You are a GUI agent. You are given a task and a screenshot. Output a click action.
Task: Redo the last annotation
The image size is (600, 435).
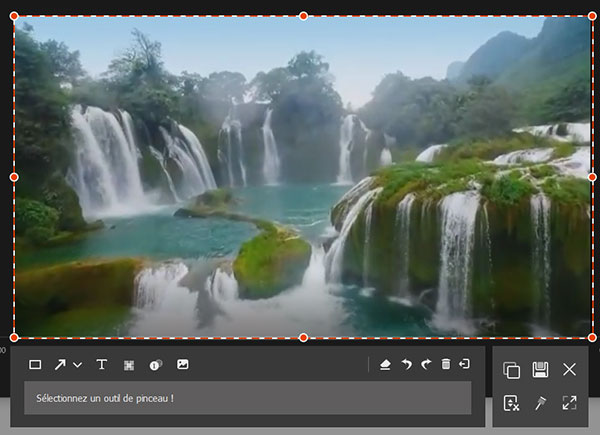(426, 365)
